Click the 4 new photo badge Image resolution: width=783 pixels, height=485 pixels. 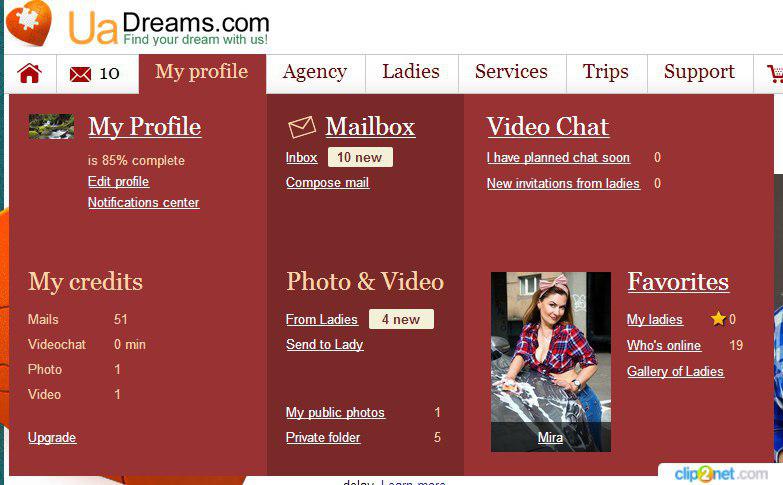tap(401, 319)
